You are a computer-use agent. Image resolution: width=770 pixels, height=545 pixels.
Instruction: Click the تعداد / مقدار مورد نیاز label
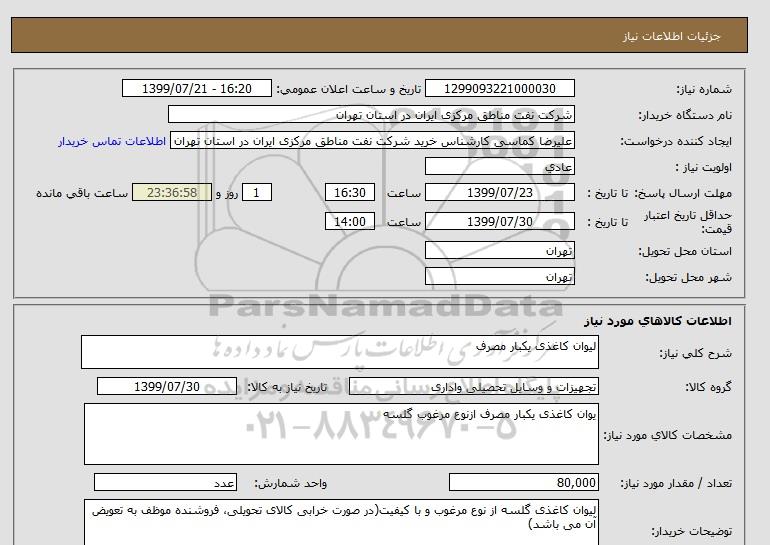(676, 484)
